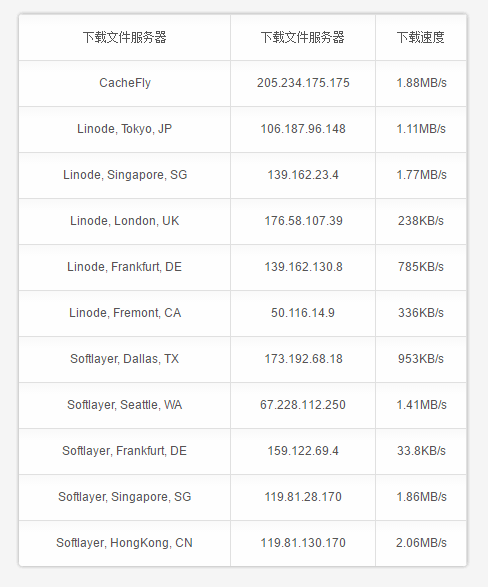
Task: Click the CacheFly server name cell
Action: click(x=125, y=83)
